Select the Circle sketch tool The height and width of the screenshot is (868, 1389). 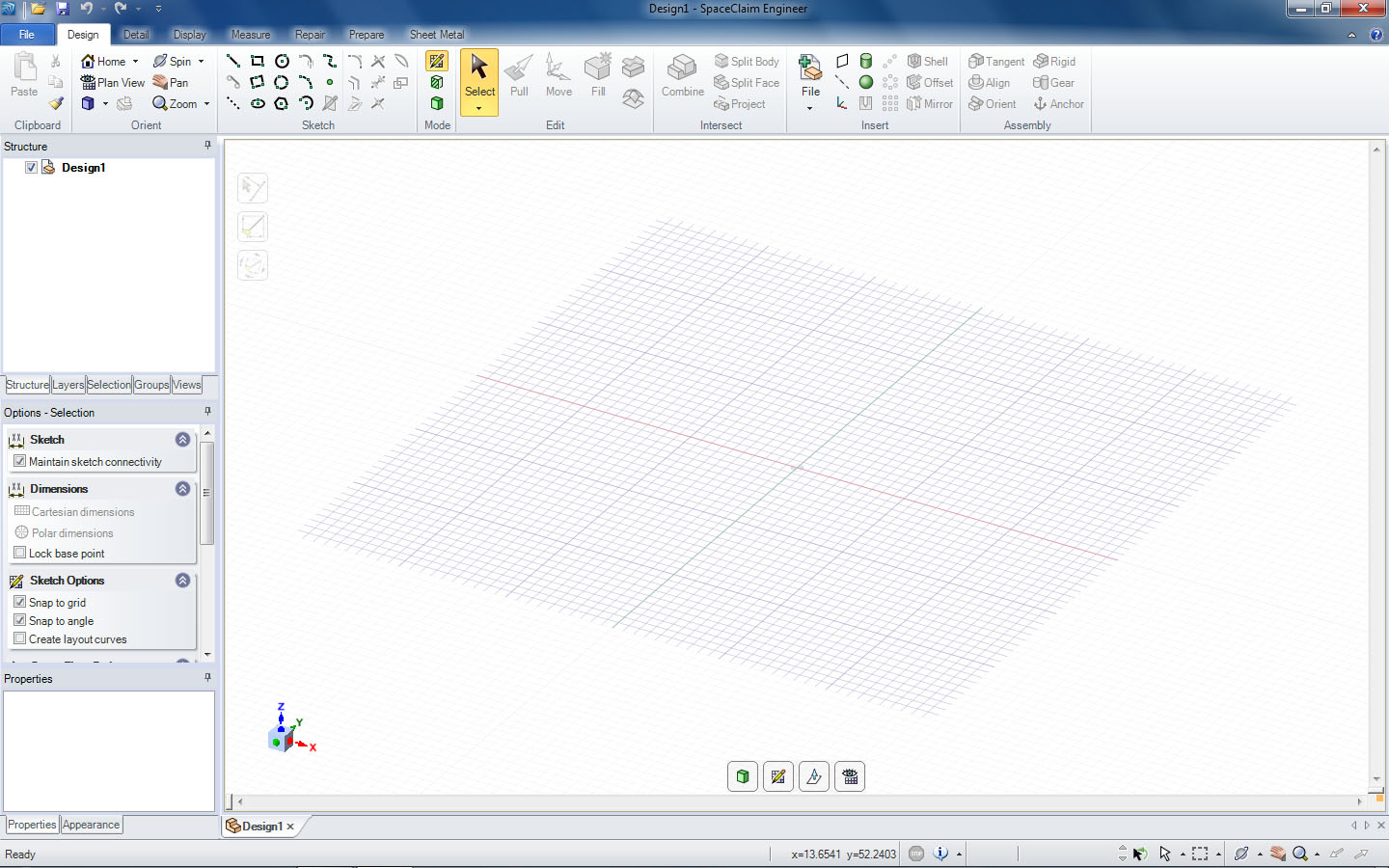282,61
